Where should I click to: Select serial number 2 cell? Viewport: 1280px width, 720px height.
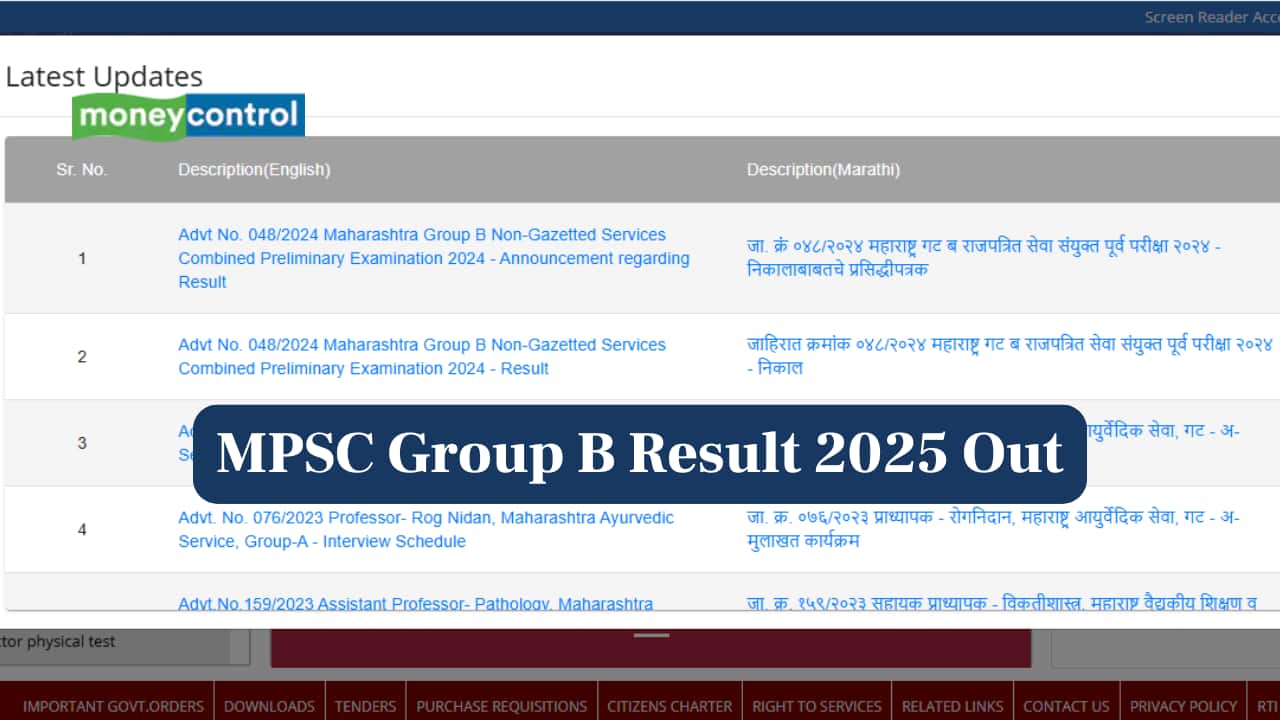coord(82,356)
